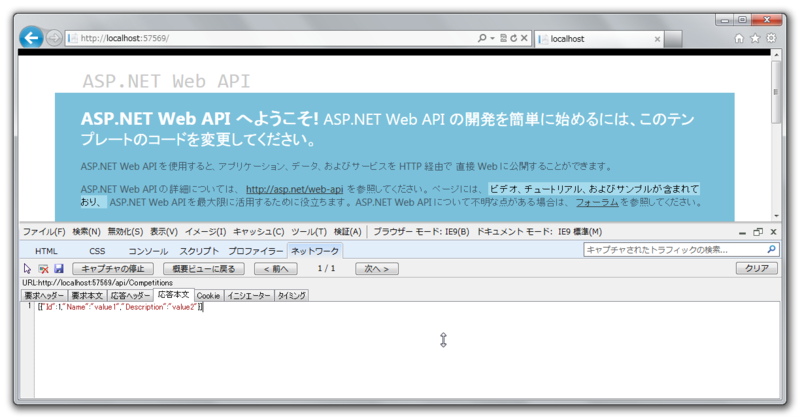800x418 pixels.
Task: Click the 1 / 1 page counter
Action: [x=326, y=268]
